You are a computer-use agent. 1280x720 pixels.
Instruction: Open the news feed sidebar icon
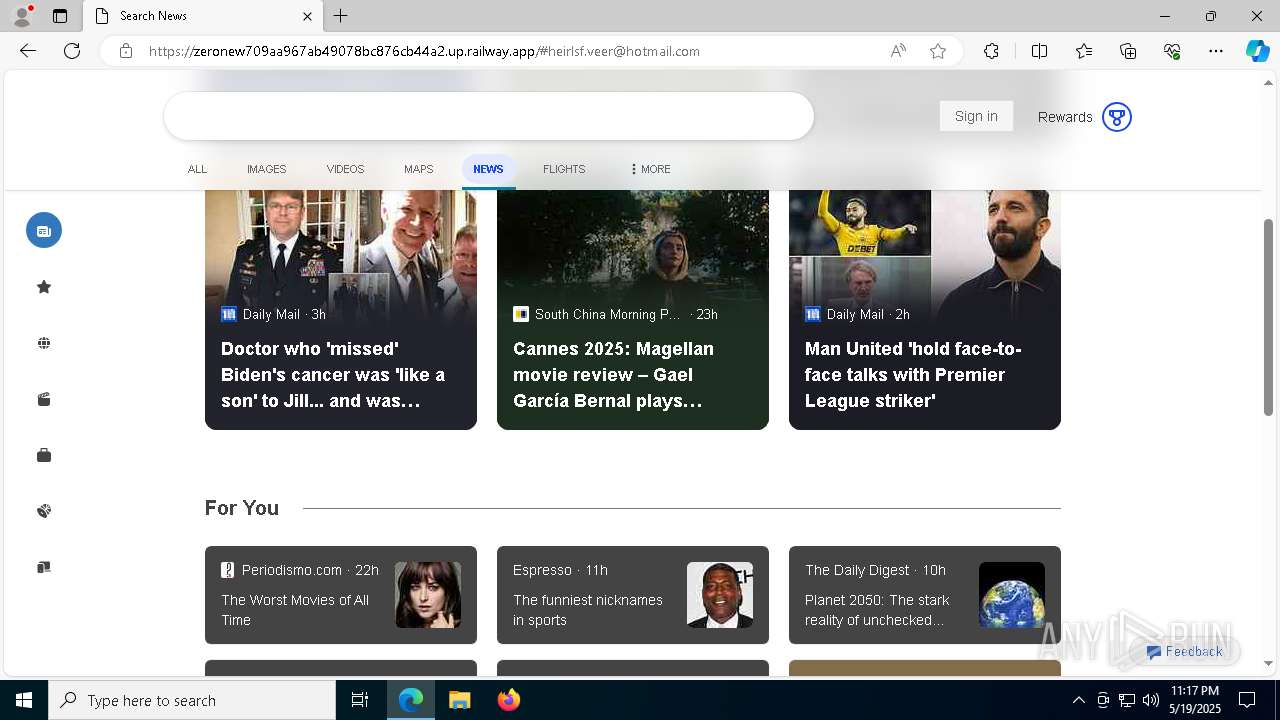point(44,230)
